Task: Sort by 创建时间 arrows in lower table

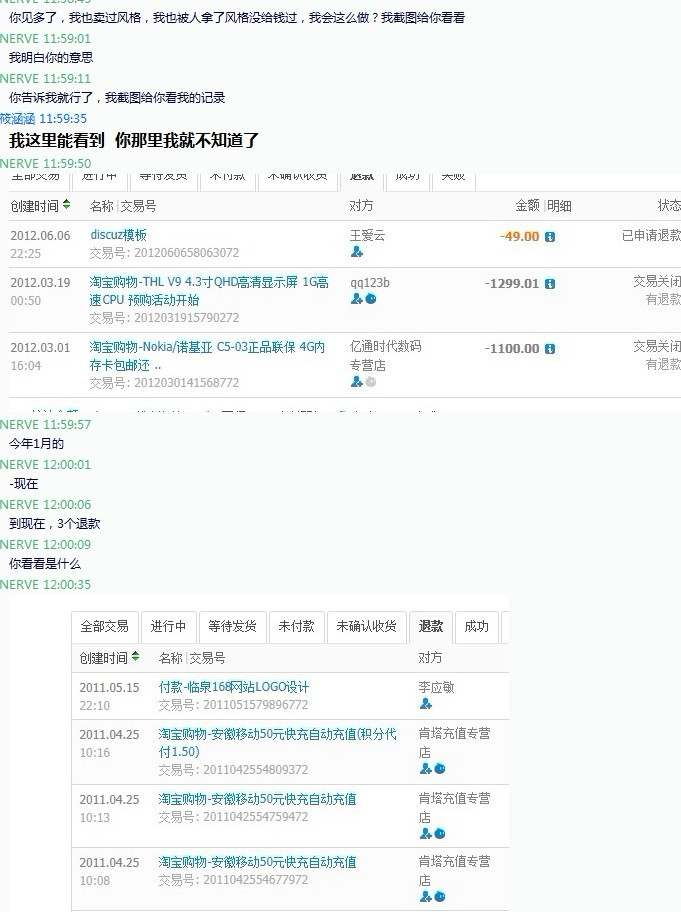Action: tap(136, 657)
